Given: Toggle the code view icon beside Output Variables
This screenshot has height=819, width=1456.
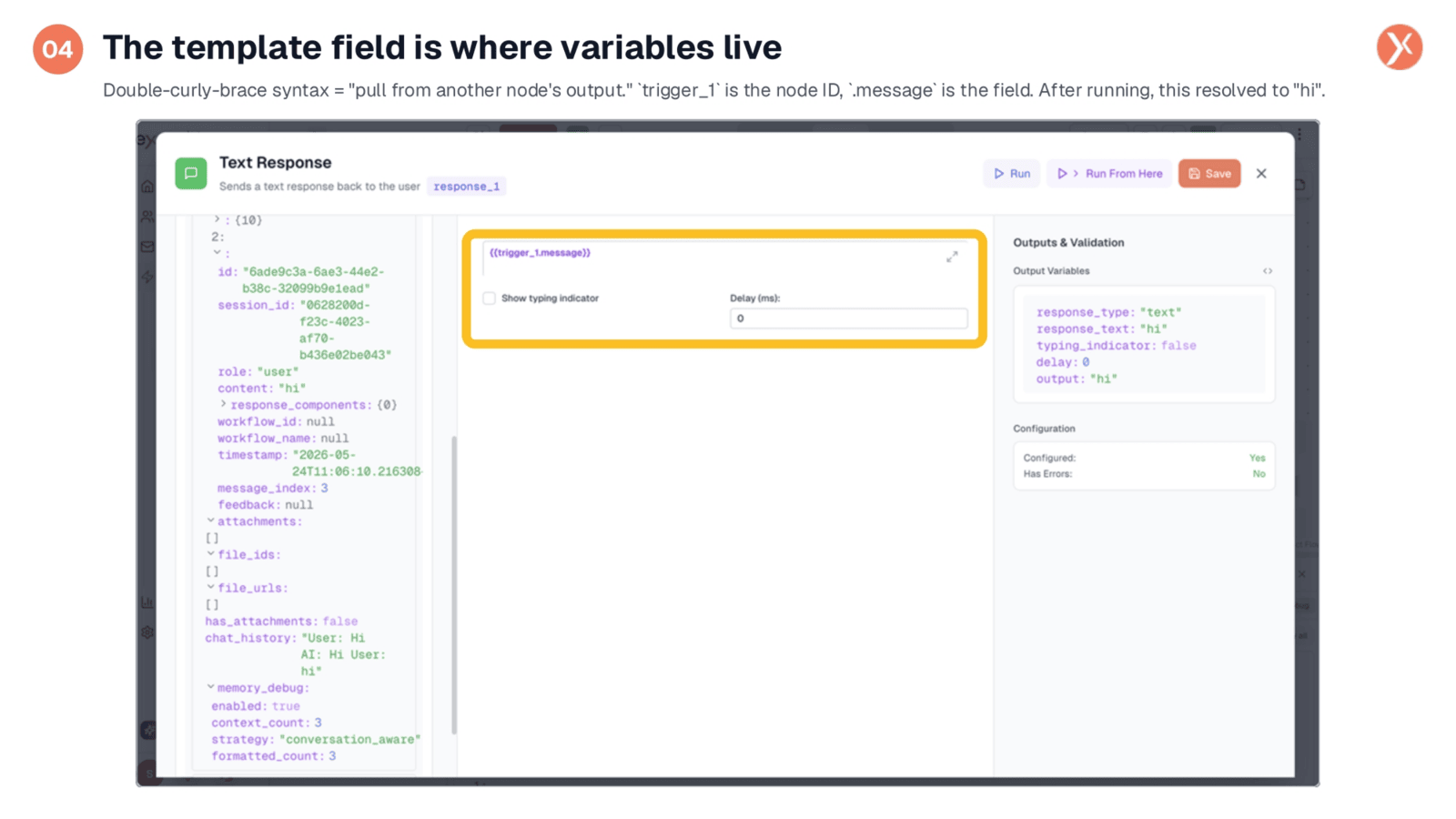Looking at the screenshot, I should (1268, 271).
